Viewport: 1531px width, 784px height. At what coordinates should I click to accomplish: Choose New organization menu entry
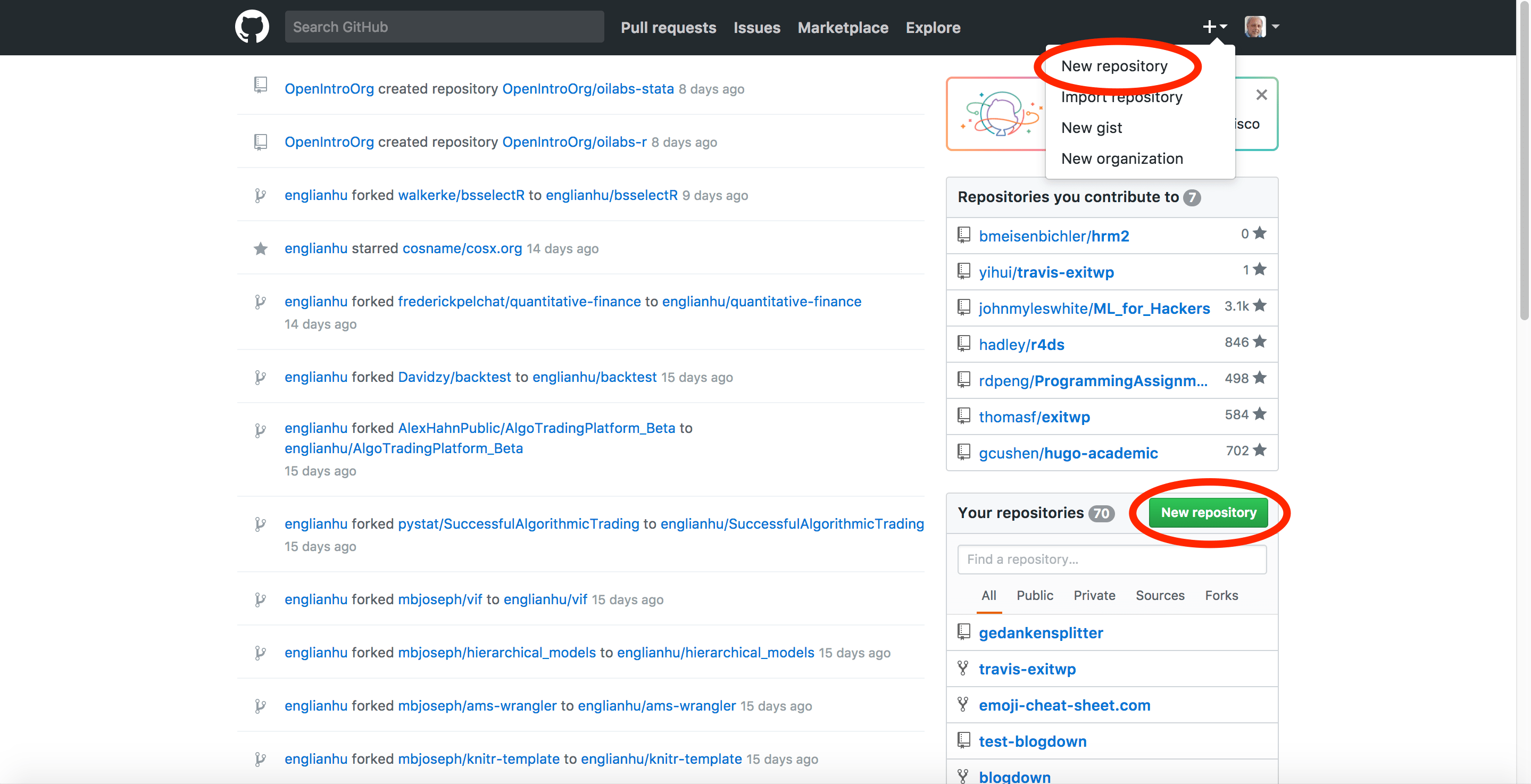click(x=1121, y=159)
